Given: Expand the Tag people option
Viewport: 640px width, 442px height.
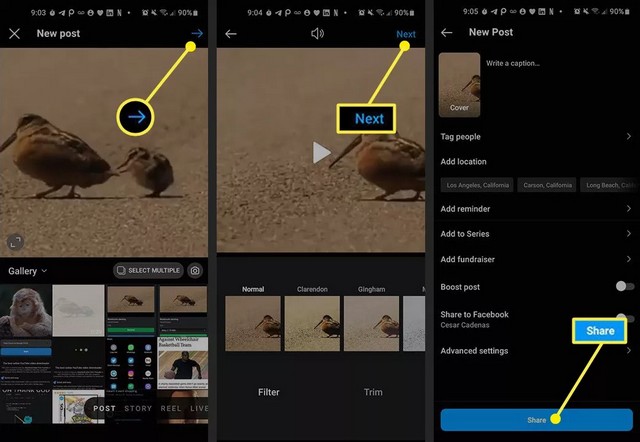Looking at the screenshot, I should [535, 137].
